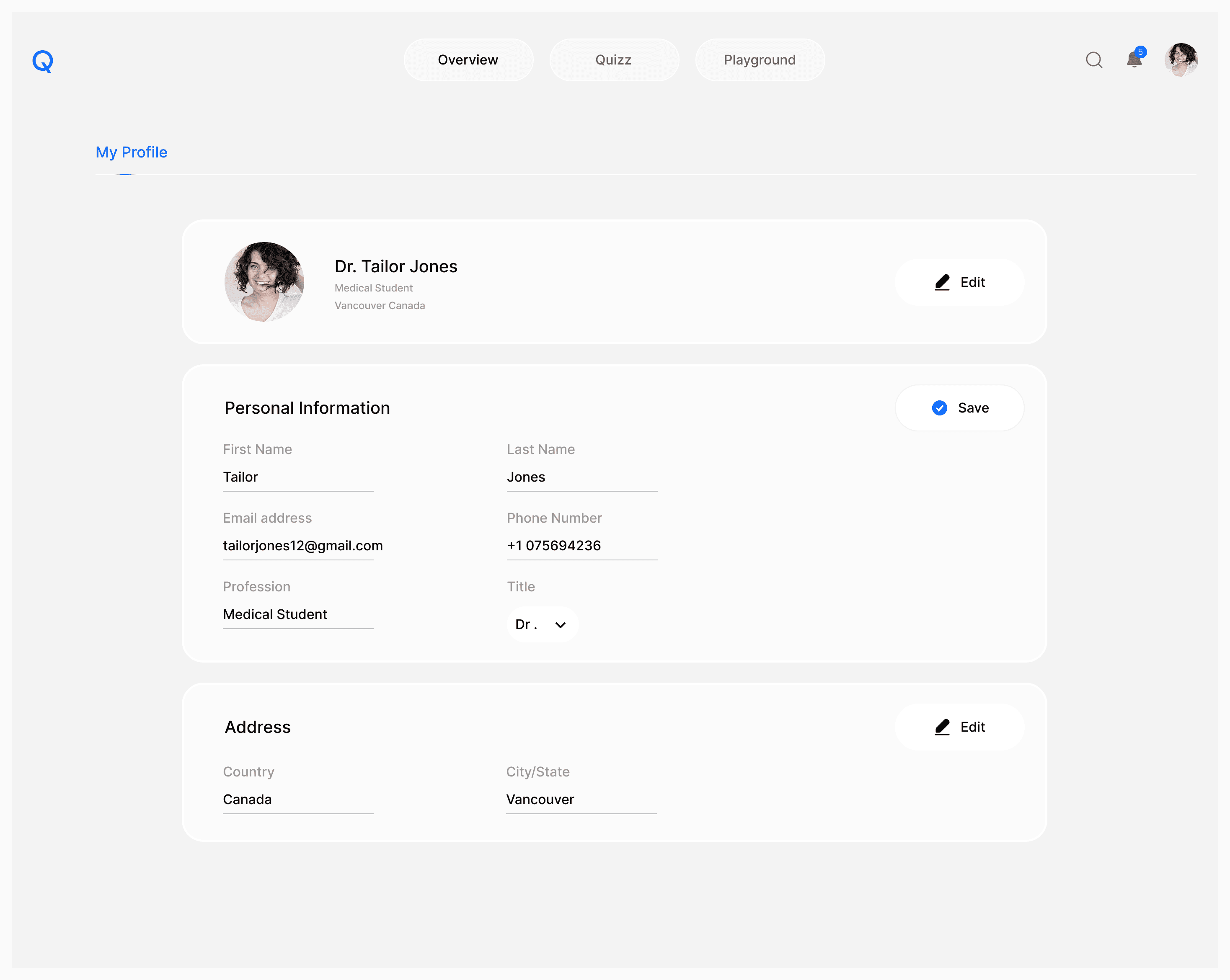The width and height of the screenshot is (1230, 980).
Task: Click the First Name field Tailor
Action: point(297,477)
